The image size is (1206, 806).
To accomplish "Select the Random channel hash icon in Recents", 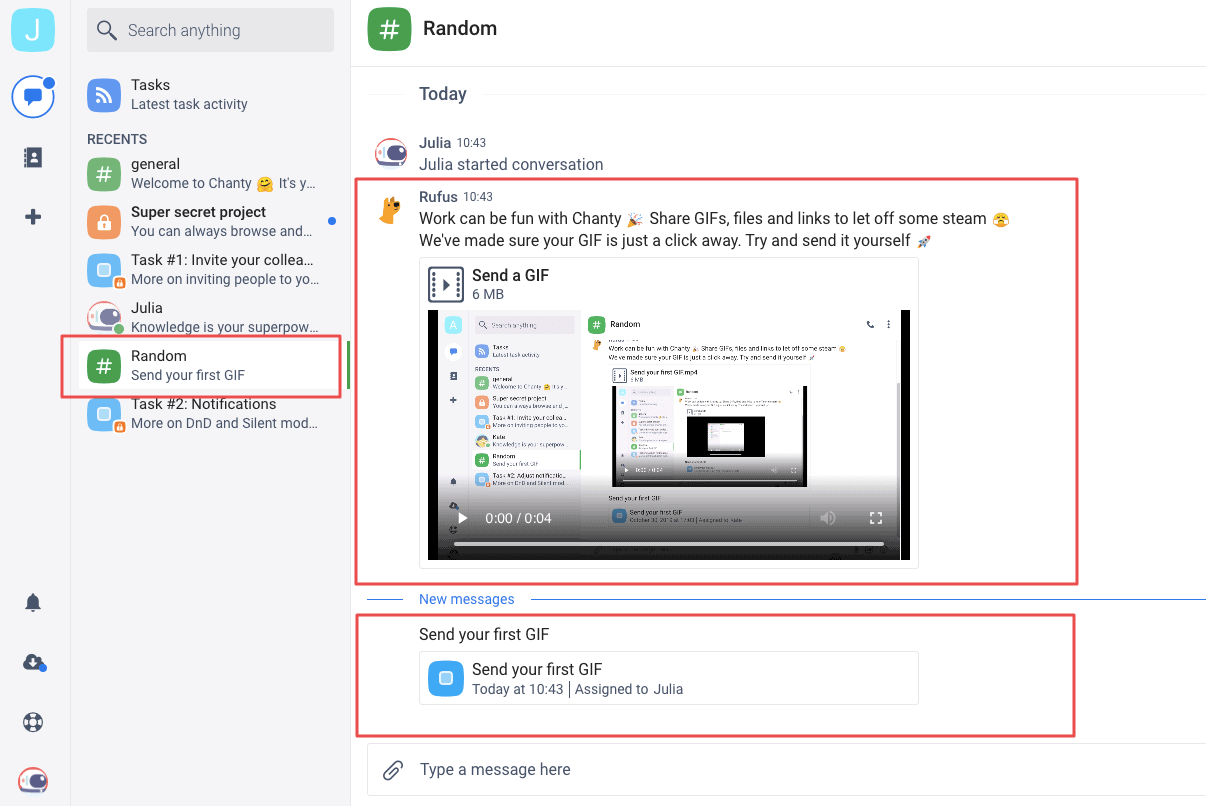I will tap(104, 366).
